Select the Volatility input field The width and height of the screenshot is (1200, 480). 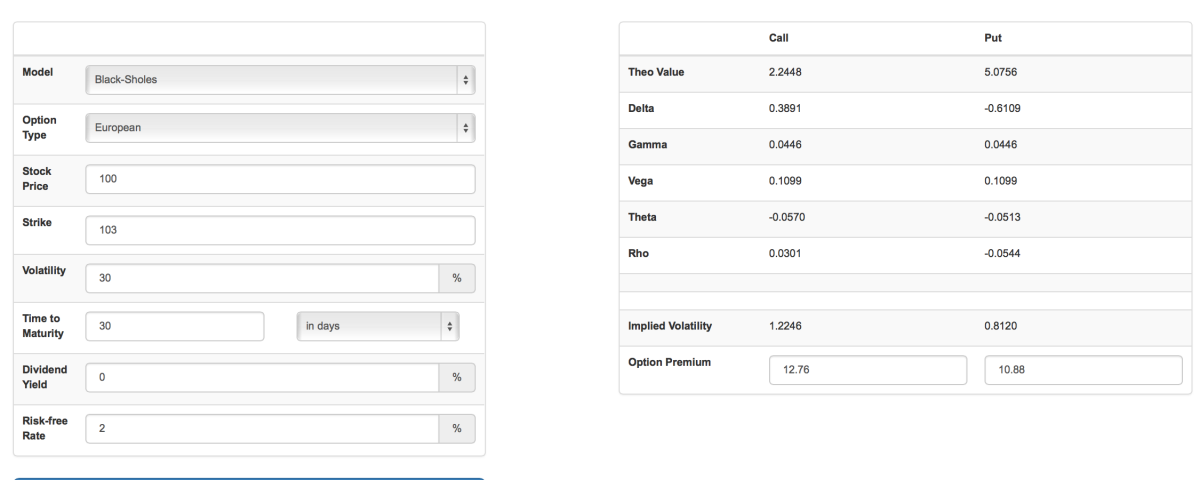[262, 278]
